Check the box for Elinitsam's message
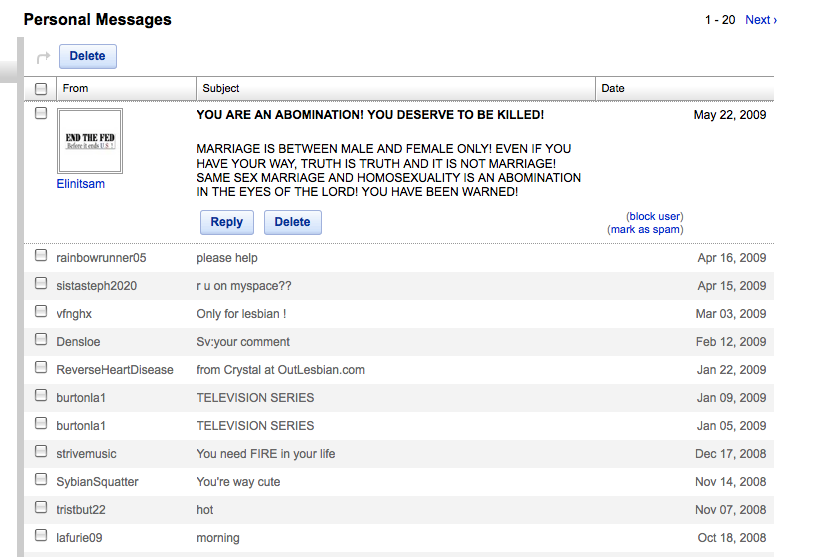 pos(41,114)
